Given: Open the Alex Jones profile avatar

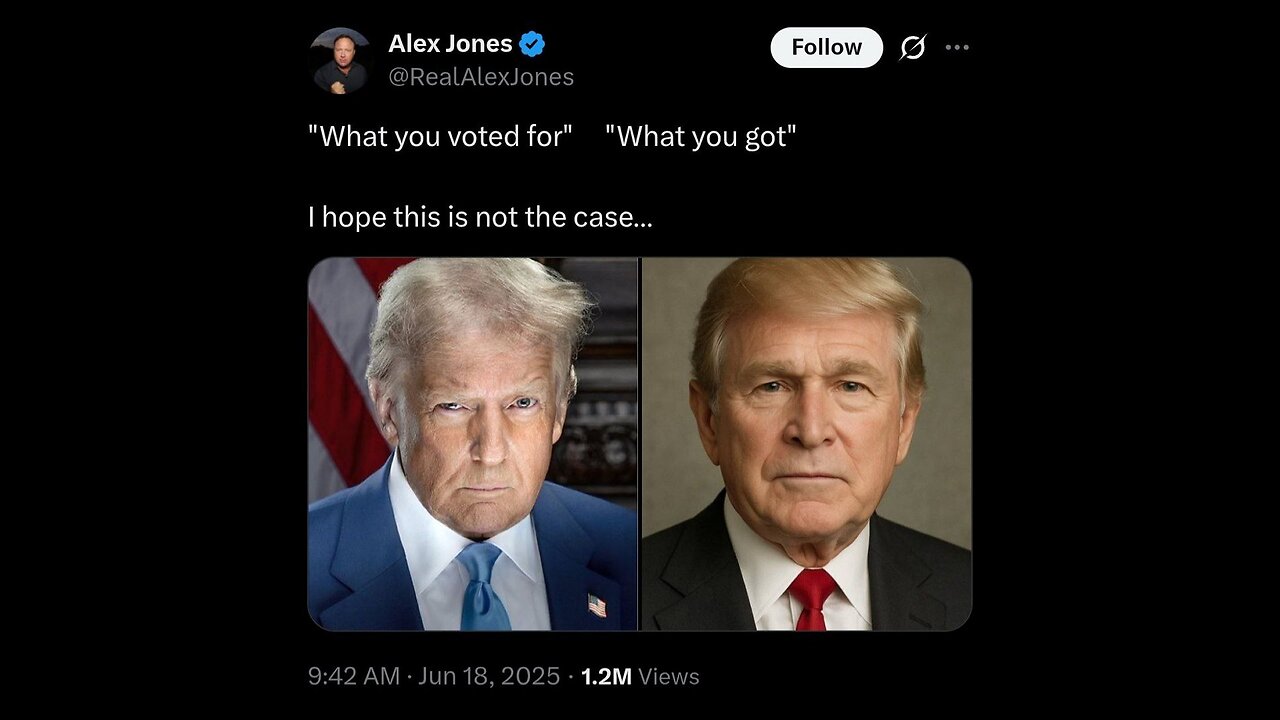Looking at the screenshot, I should (x=341, y=61).
